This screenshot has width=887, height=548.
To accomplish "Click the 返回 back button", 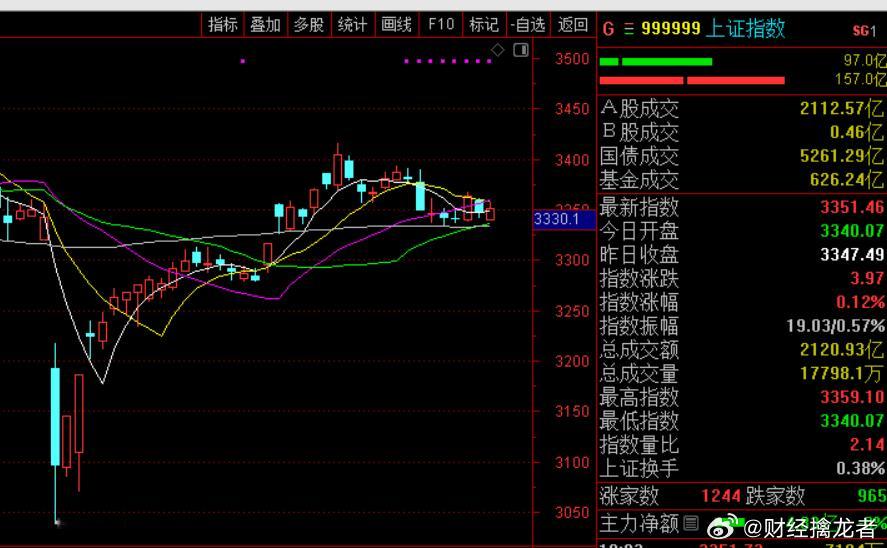I will [x=573, y=25].
